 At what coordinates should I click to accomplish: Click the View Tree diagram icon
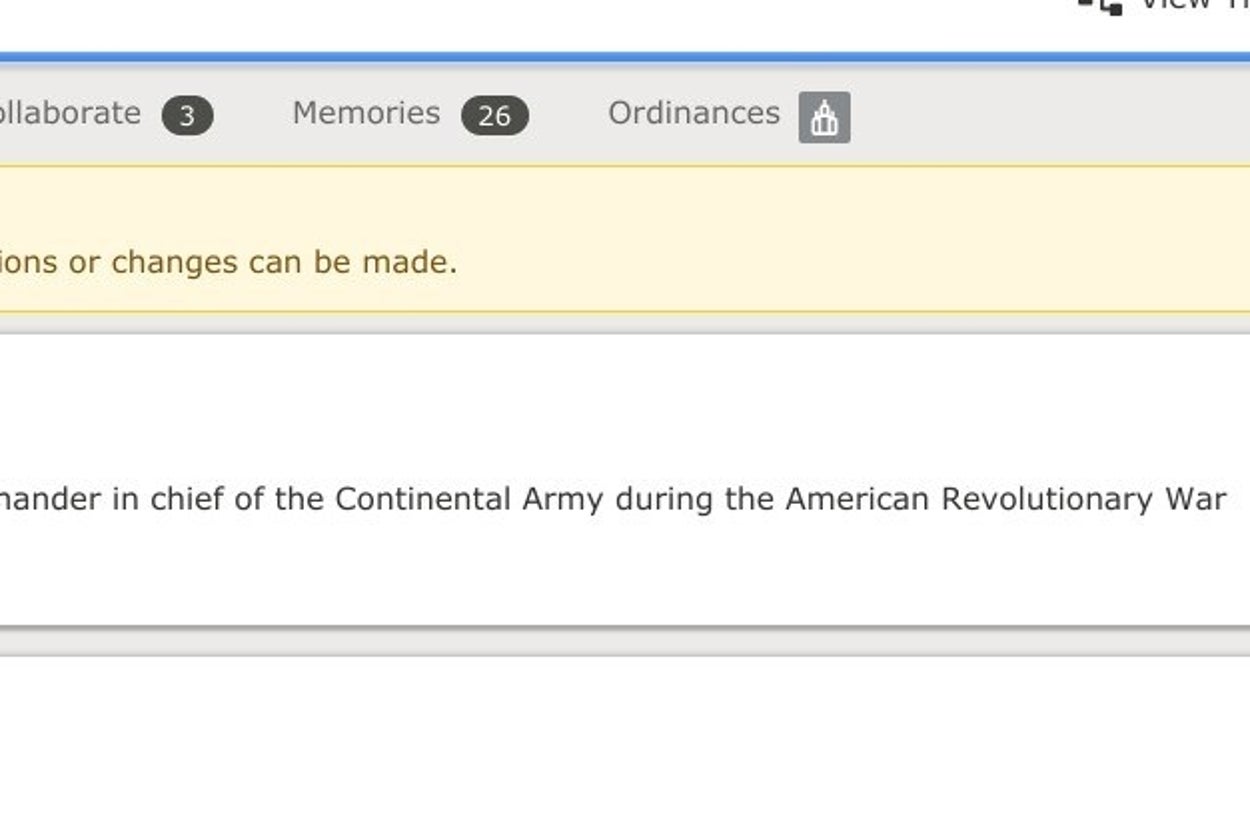point(1108,5)
